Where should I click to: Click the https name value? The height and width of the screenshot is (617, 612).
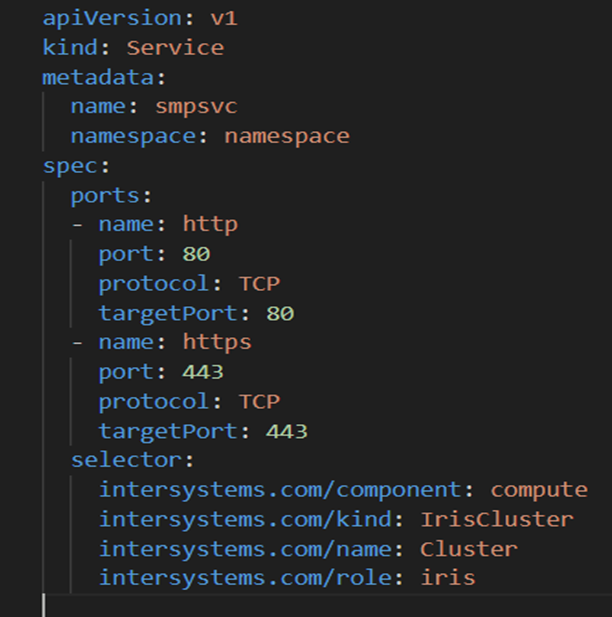217,342
